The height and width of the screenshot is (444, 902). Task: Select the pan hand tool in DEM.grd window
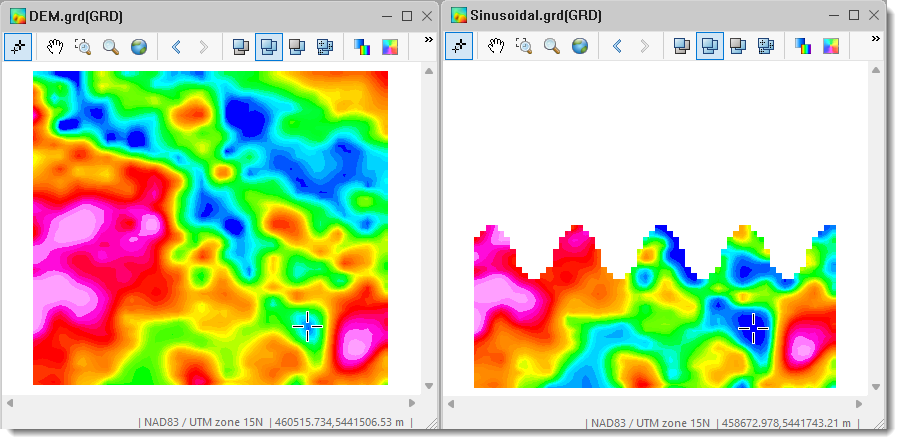point(55,47)
